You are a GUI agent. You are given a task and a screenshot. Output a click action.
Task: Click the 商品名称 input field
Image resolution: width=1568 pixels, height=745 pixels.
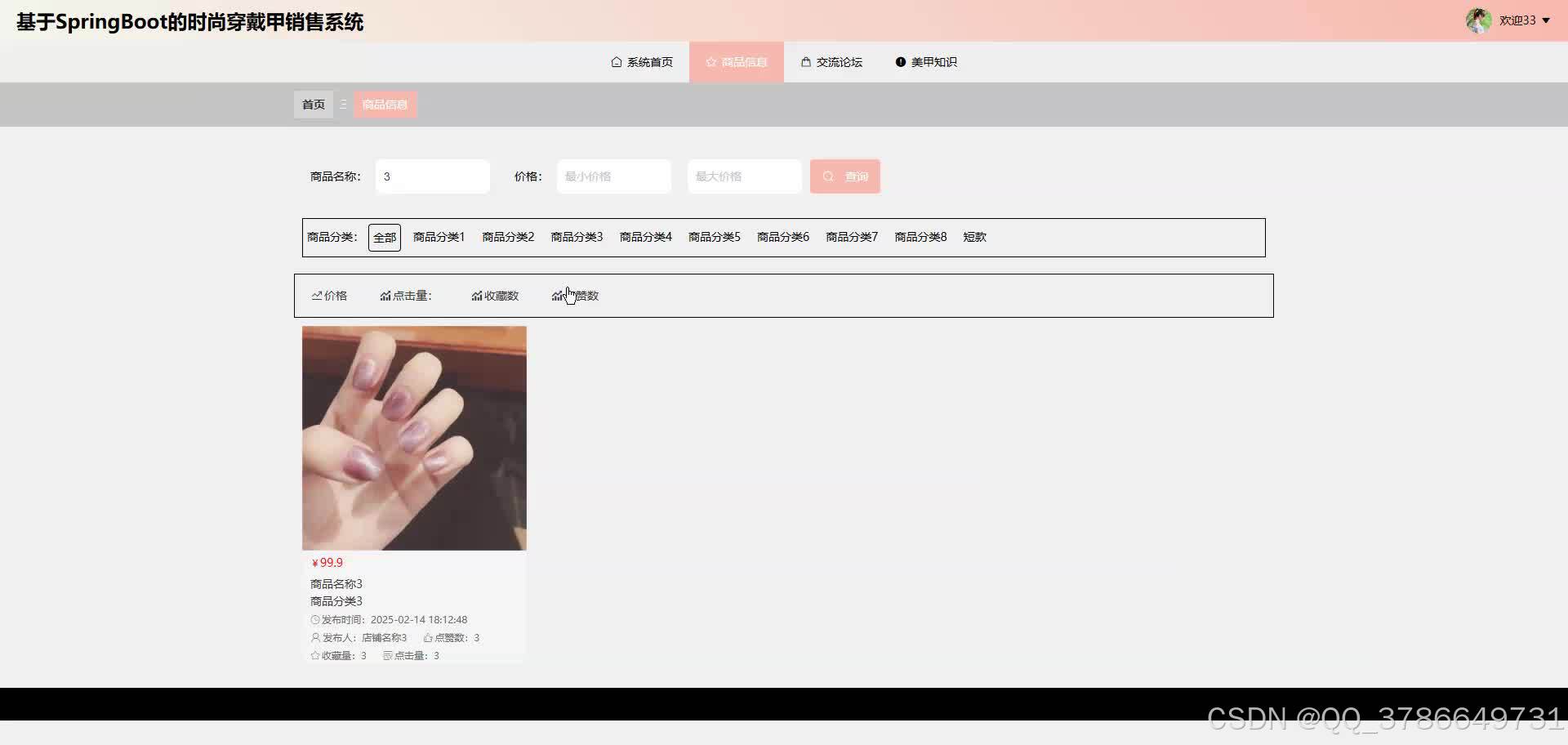pyautogui.click(x=433, y=176)
